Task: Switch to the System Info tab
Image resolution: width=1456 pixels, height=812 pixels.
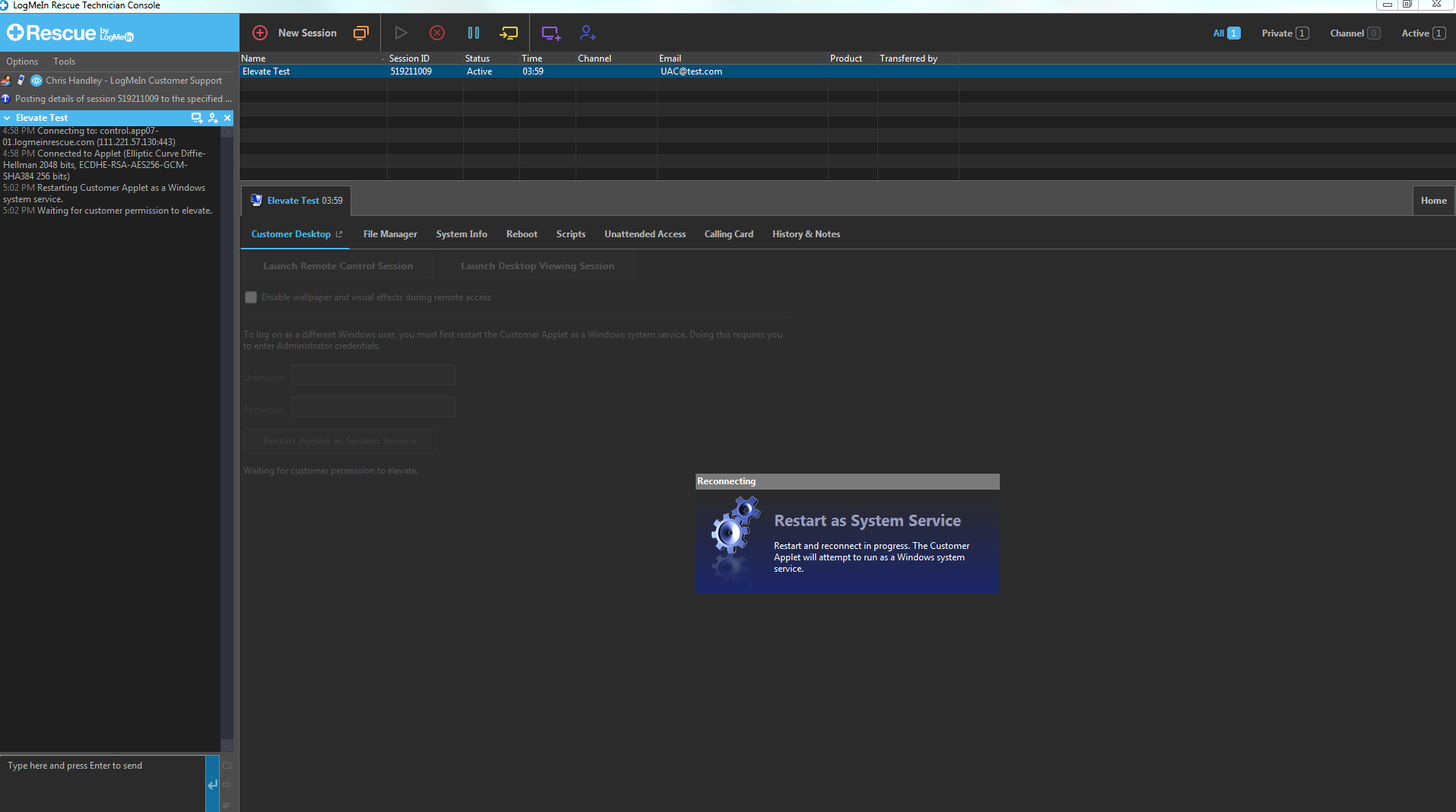Action: pos(462,234)
